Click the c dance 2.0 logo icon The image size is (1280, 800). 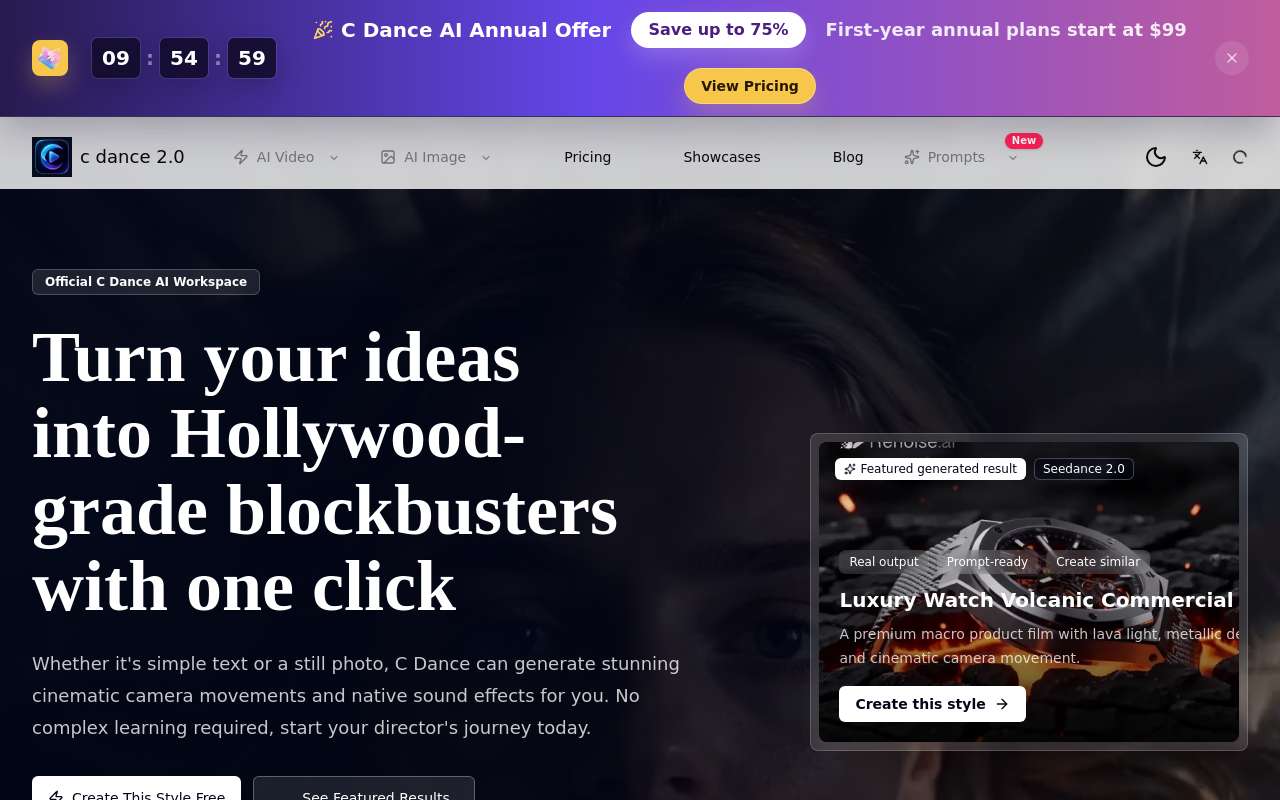pyautogui.click(x=52, y=157)
